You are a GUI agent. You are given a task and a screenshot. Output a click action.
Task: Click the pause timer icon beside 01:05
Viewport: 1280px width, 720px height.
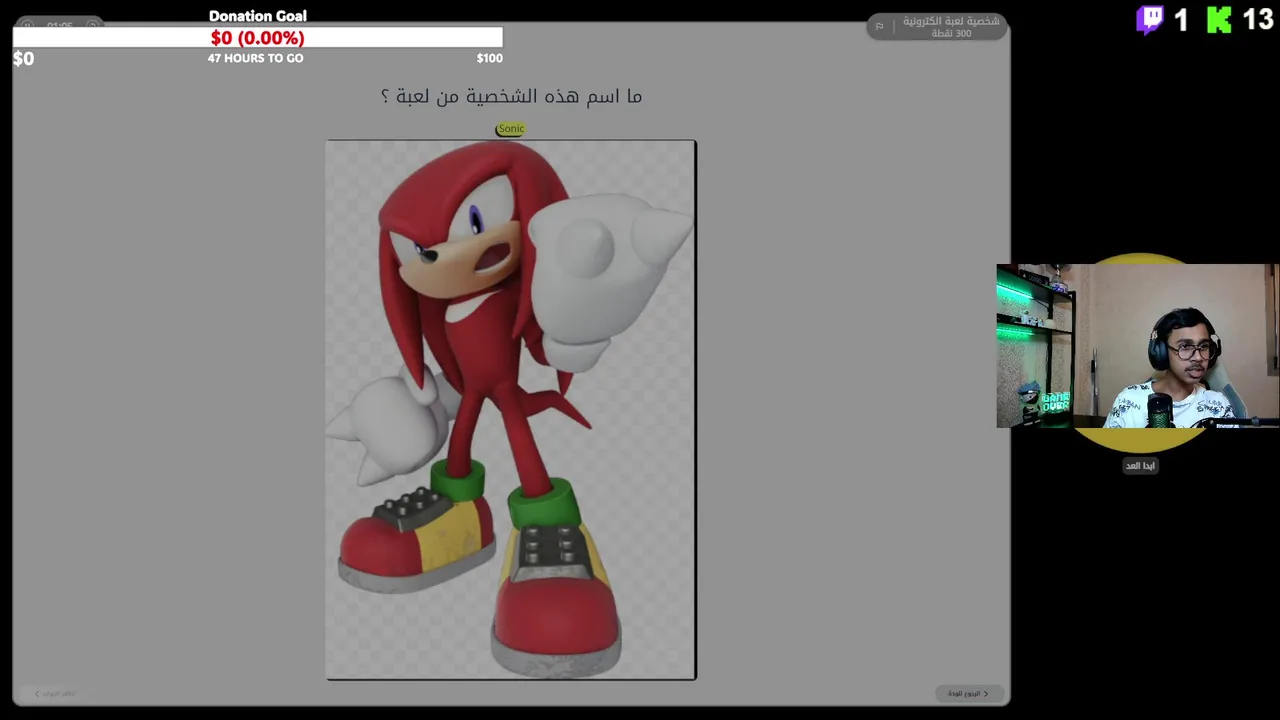pyautogui.click(x=28, y=25)
